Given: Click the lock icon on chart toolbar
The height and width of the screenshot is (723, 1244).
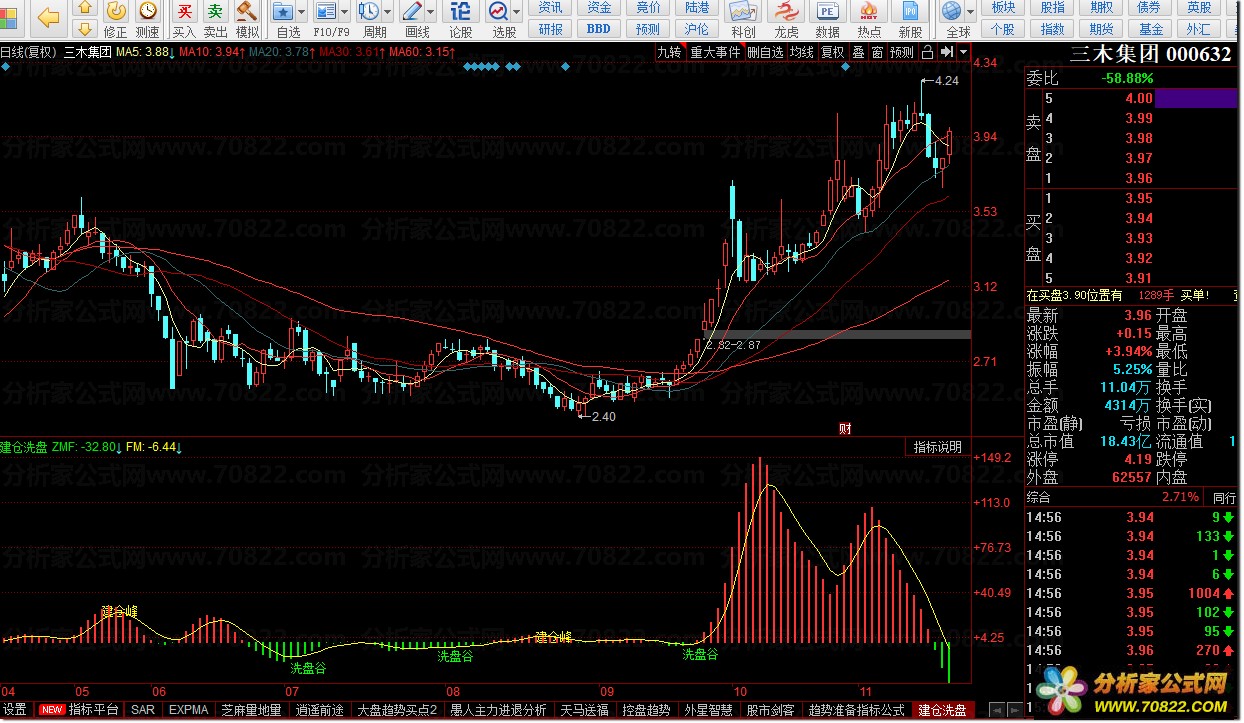Looking at the screenshot, I should pyautogui.click(x=927, y=52).
